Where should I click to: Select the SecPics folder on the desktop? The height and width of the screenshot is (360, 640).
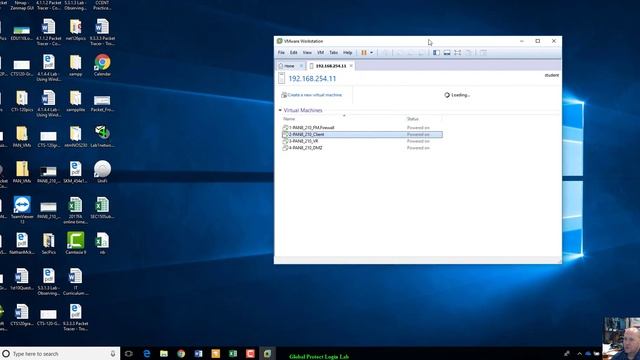pos(49,243)
